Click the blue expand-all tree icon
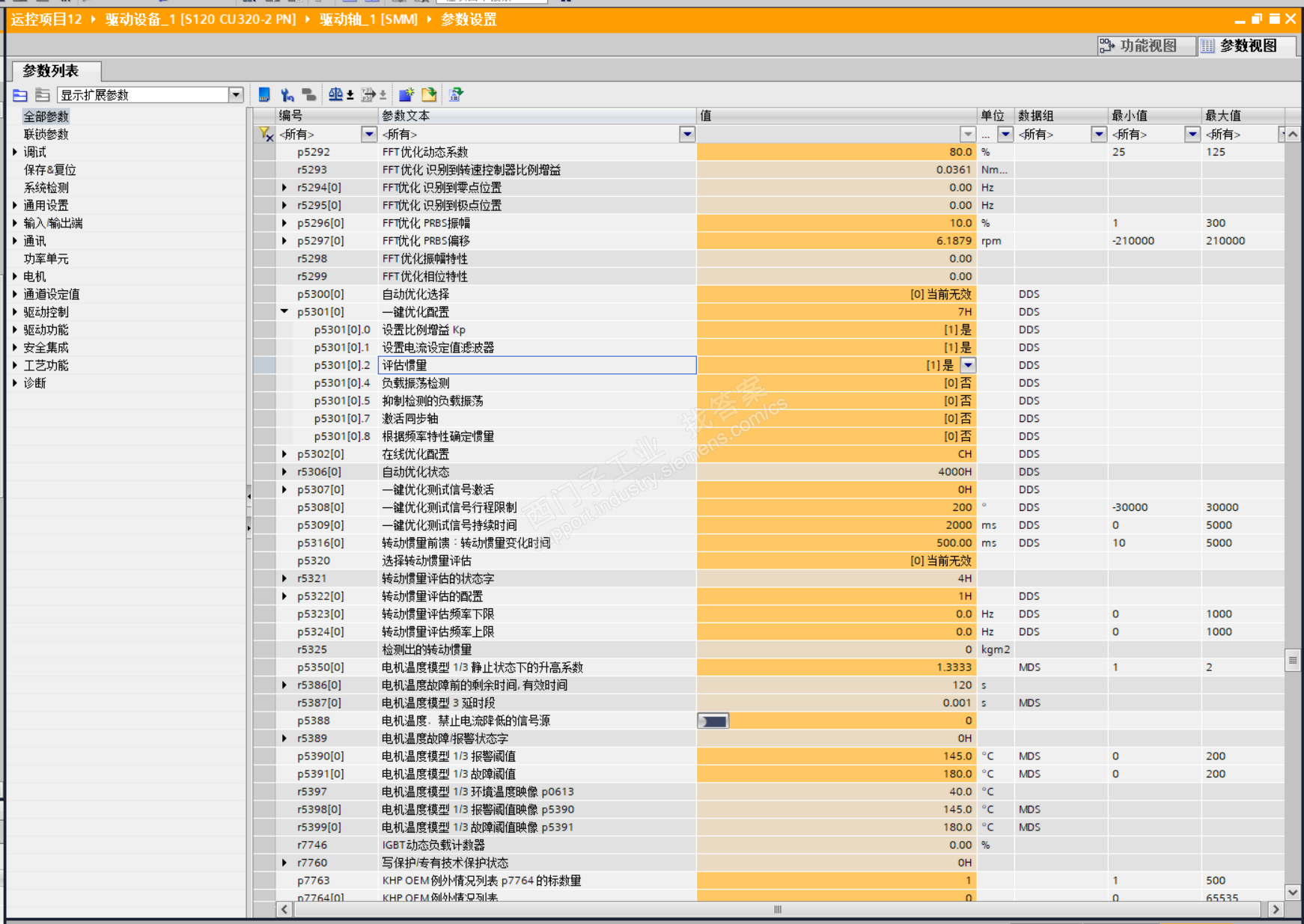 pos(20,95)
